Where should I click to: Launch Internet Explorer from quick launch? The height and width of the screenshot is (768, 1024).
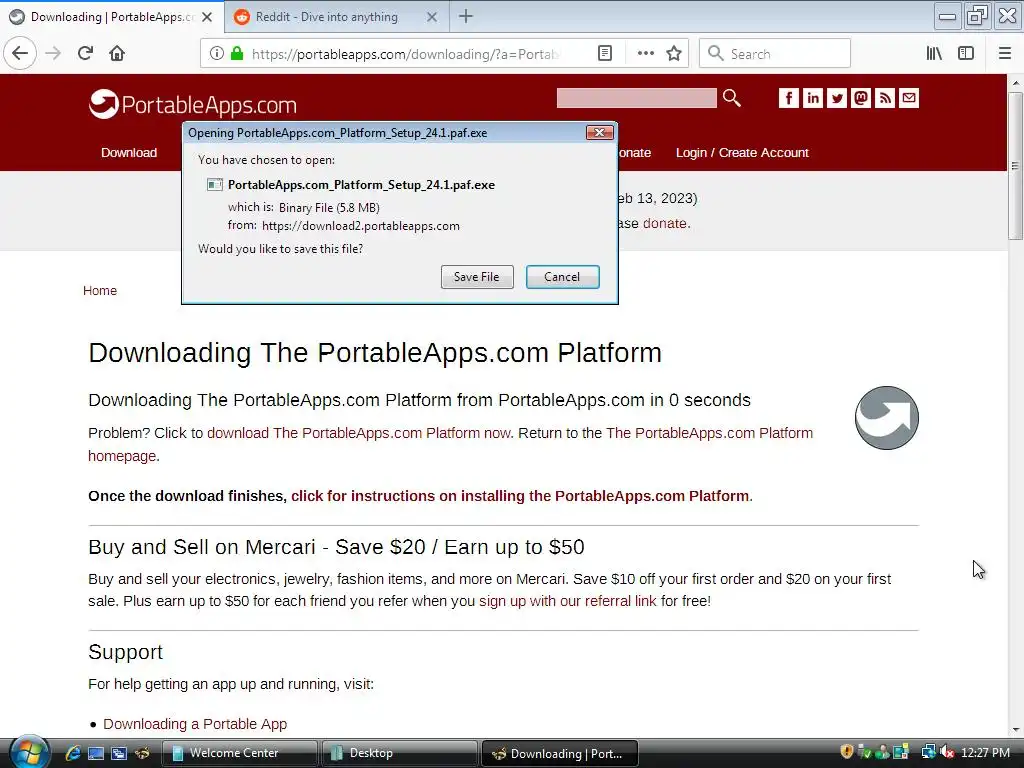[x=72, y=753]
